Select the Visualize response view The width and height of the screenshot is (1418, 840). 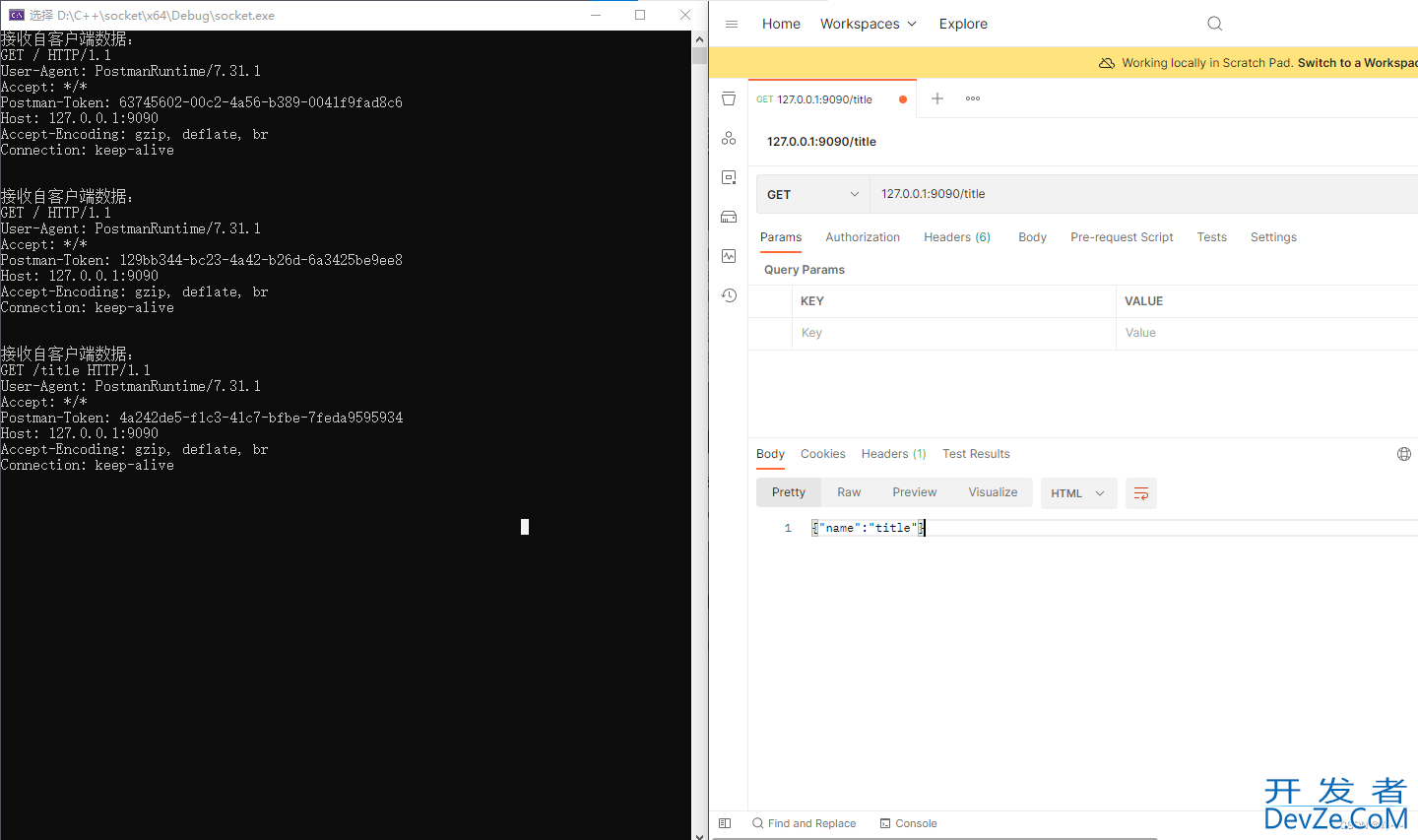[993, 492]
